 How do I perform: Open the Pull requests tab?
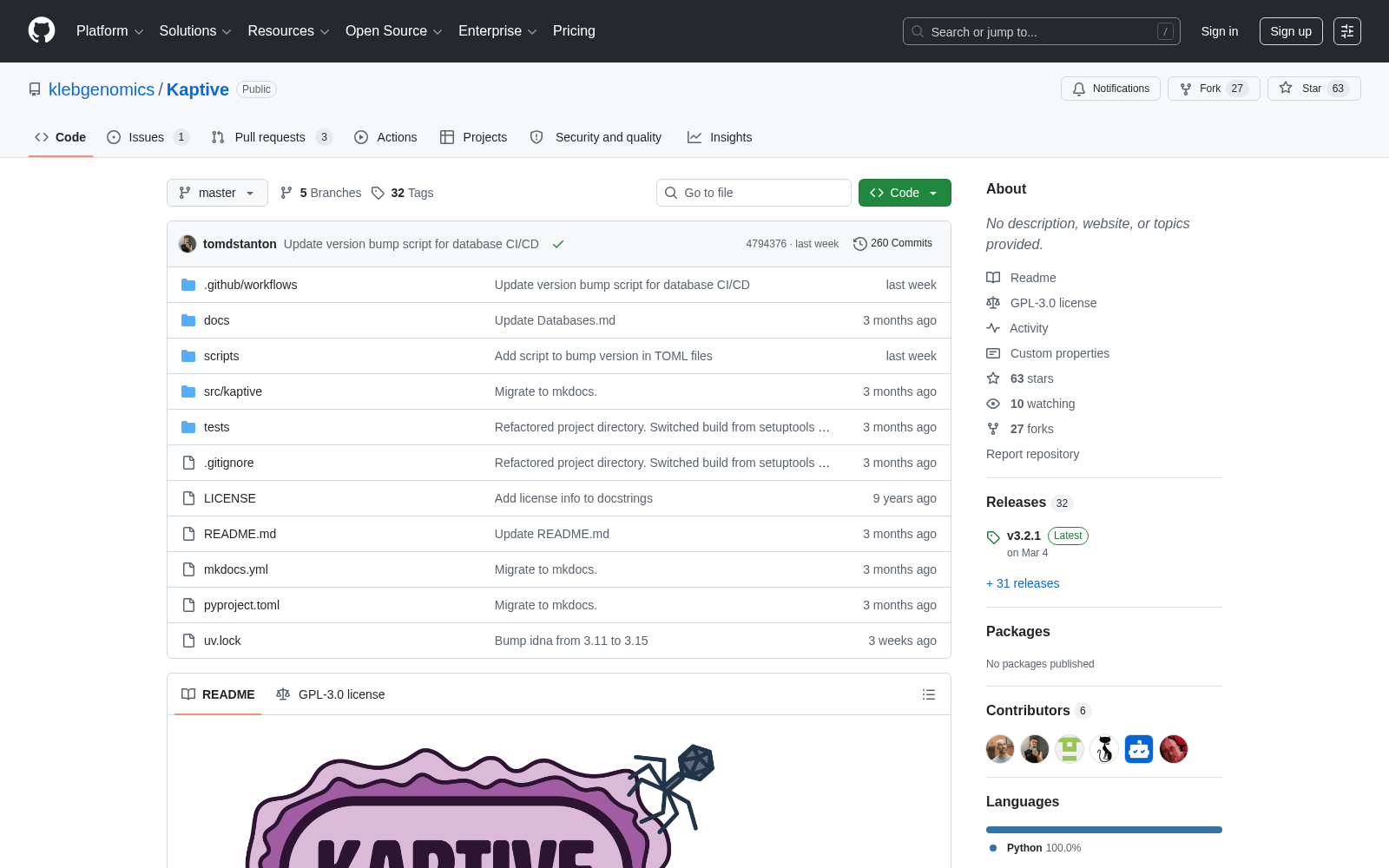(272, 137)
